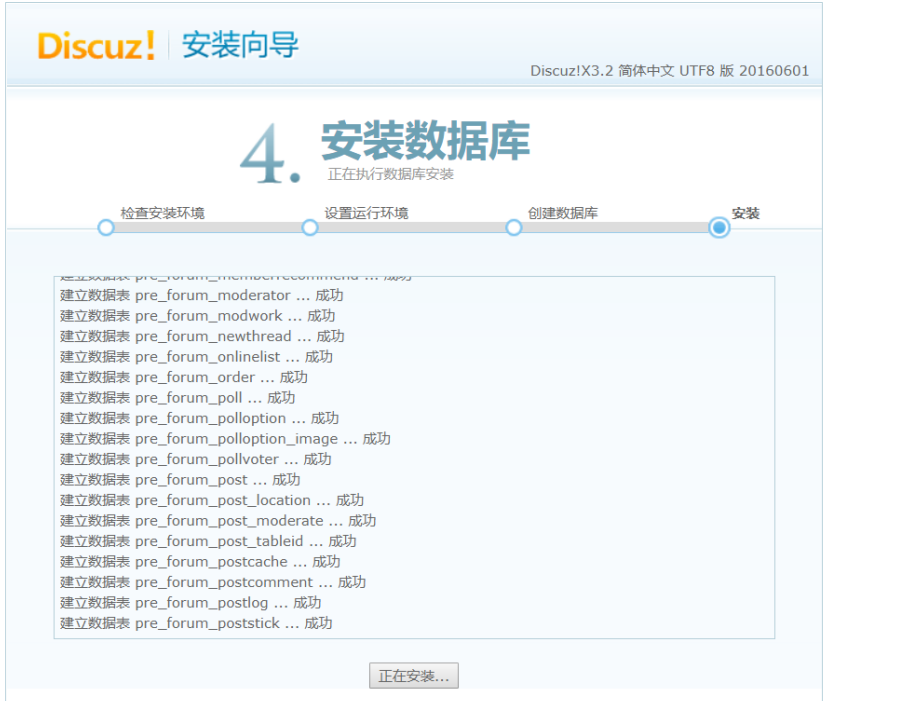Viewport: 904px width, 701px height.
Task: Select the active 安装 step circle
Action: [719, 227]
